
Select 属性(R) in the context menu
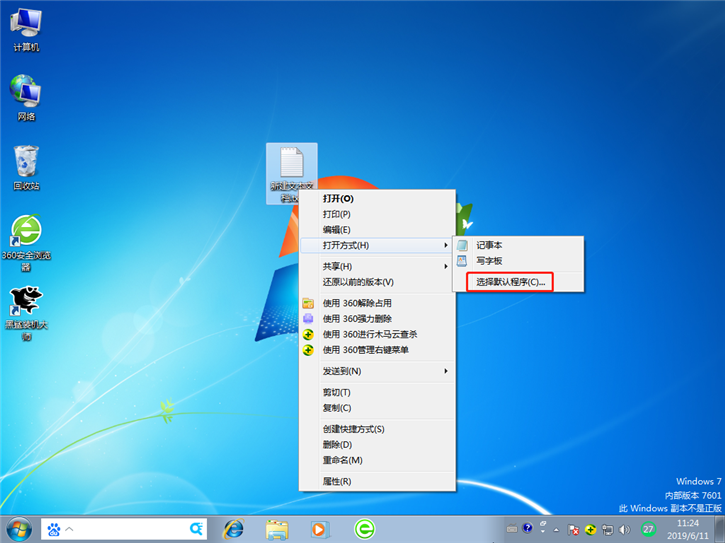coord(337,481)
